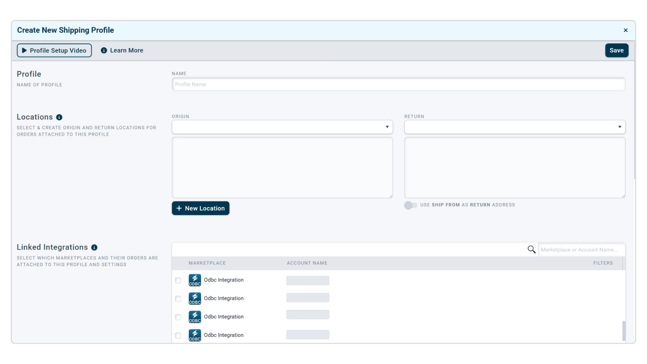Click the Profile Name input field
Viewport: 647px width, 364px height.
398,84
